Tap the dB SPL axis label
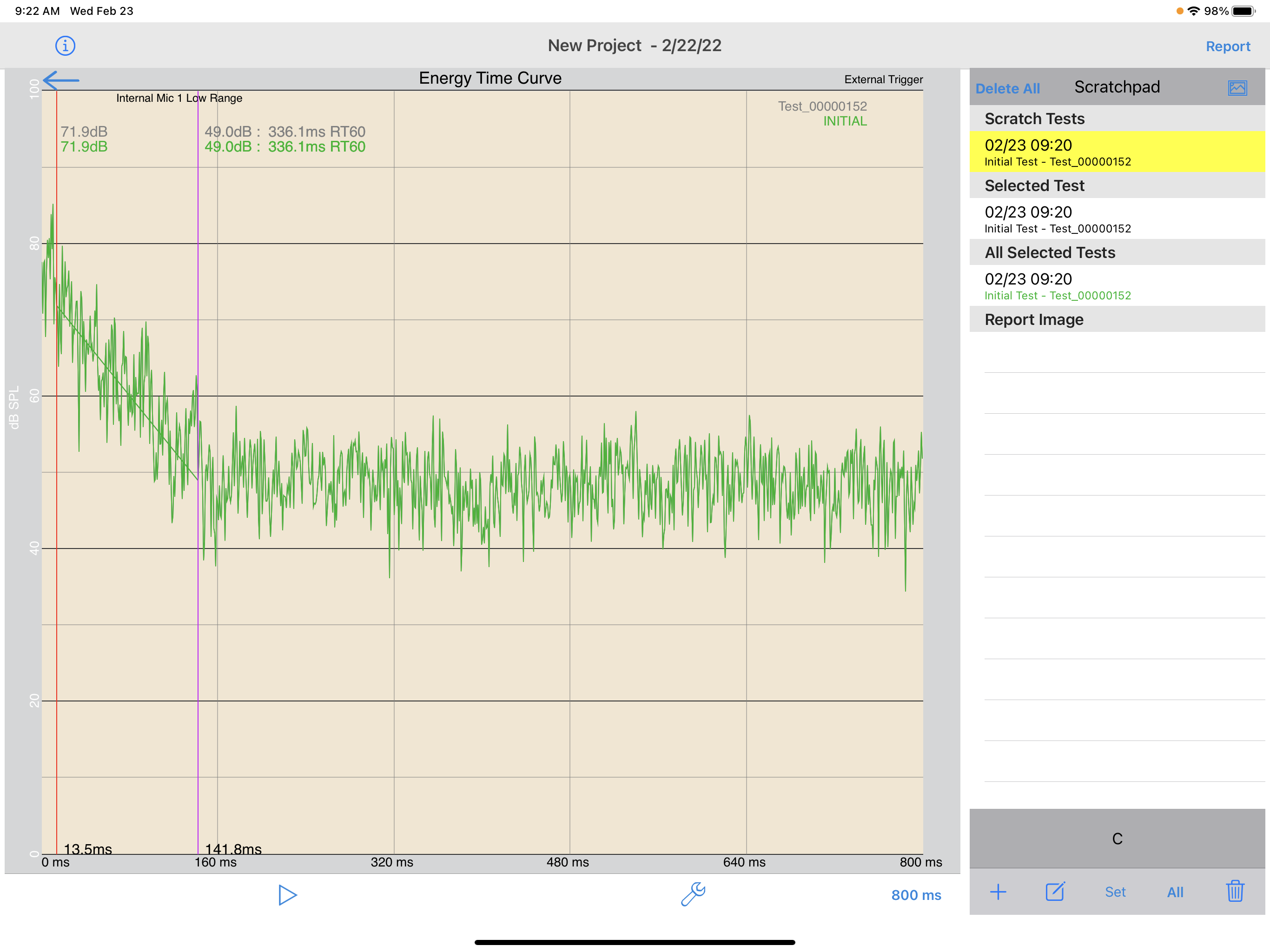Screen dimensions: 1270x952 14,407
